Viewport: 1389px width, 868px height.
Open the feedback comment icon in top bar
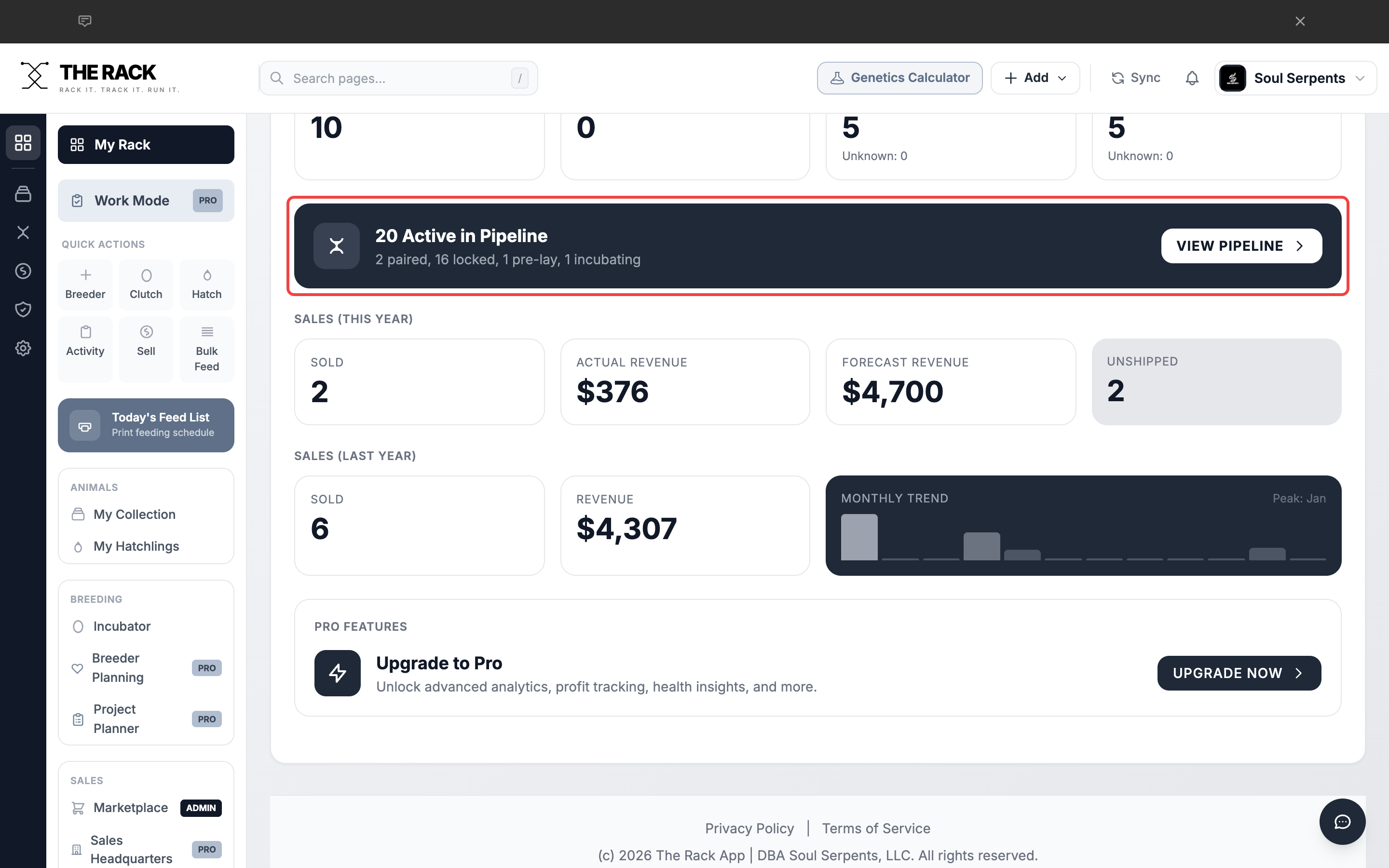(x=84, y=21)
